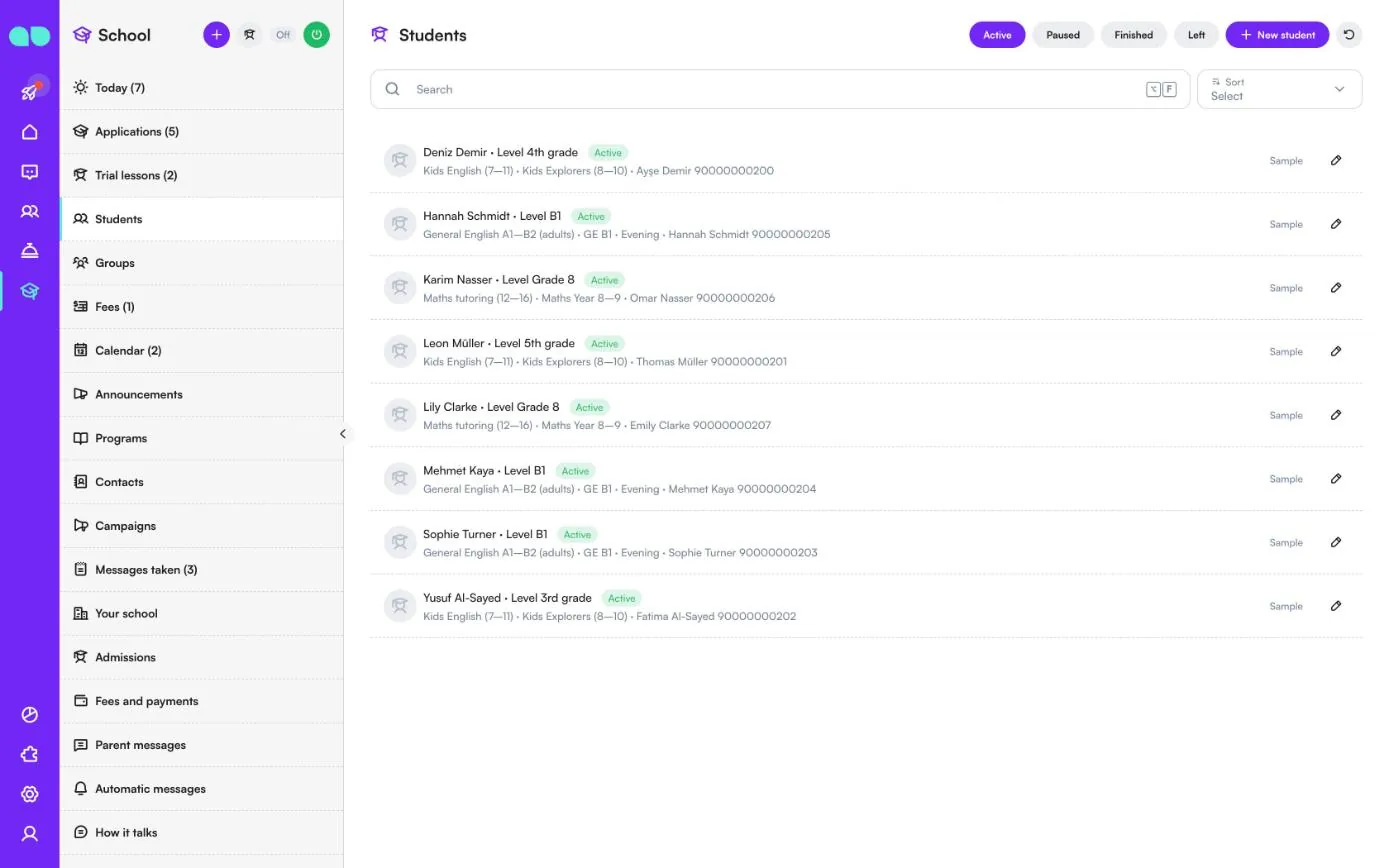1389x868 pixels.
Task: Open Your school in sidebar
Action: pos(201,614)
